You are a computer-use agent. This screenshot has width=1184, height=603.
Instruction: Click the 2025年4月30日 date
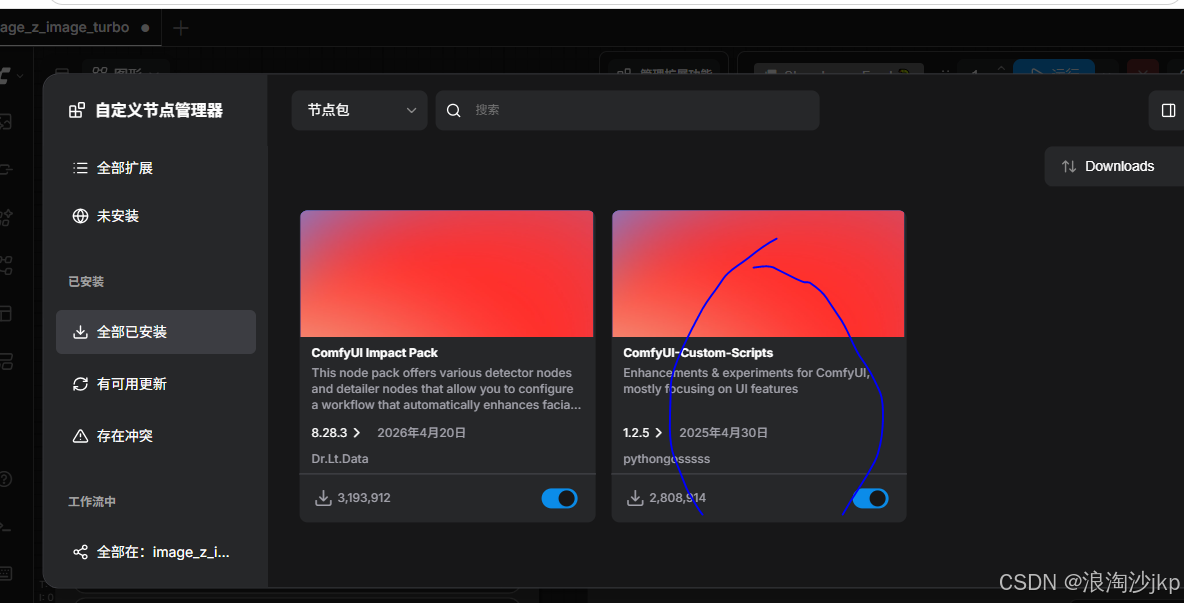723,433
